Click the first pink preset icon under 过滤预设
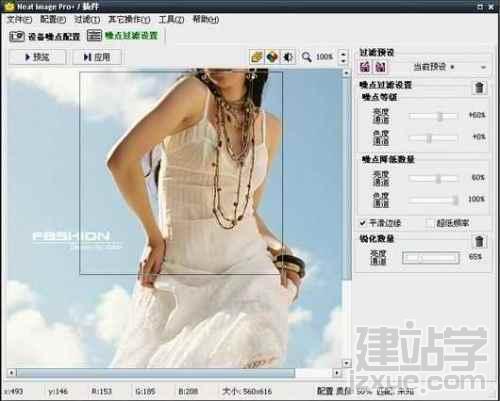Viewport: 500px width, 401px height. (365, 67)
